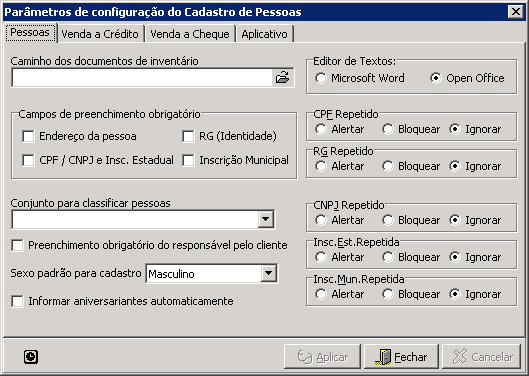Click the X icon on Cancelar button
Image resolution: width=529 pixels, height=376 pixels.
tap(460, 357)
